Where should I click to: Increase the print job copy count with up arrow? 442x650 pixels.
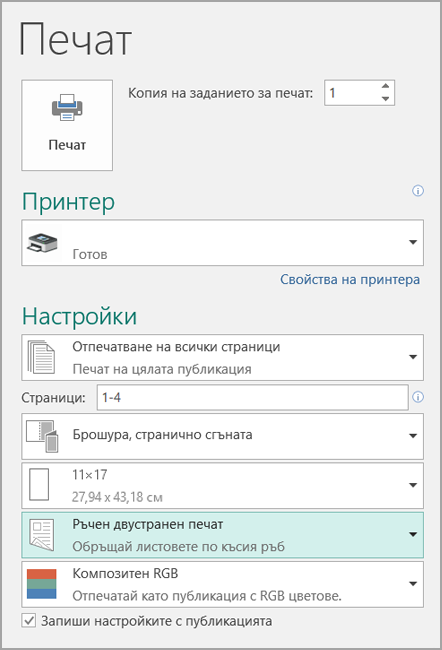point(386,86)
